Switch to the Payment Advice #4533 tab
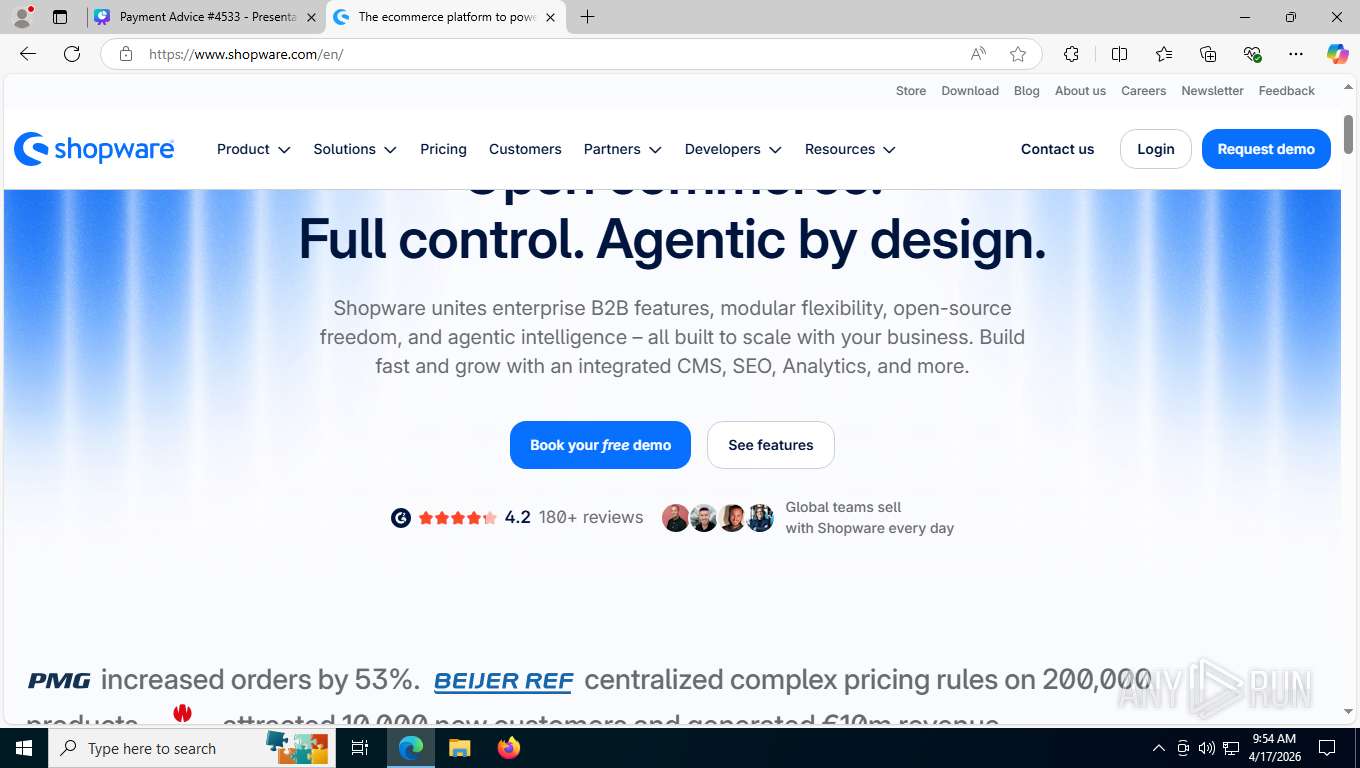Viewport: 1360px width, 768px height. click(207, 17)
